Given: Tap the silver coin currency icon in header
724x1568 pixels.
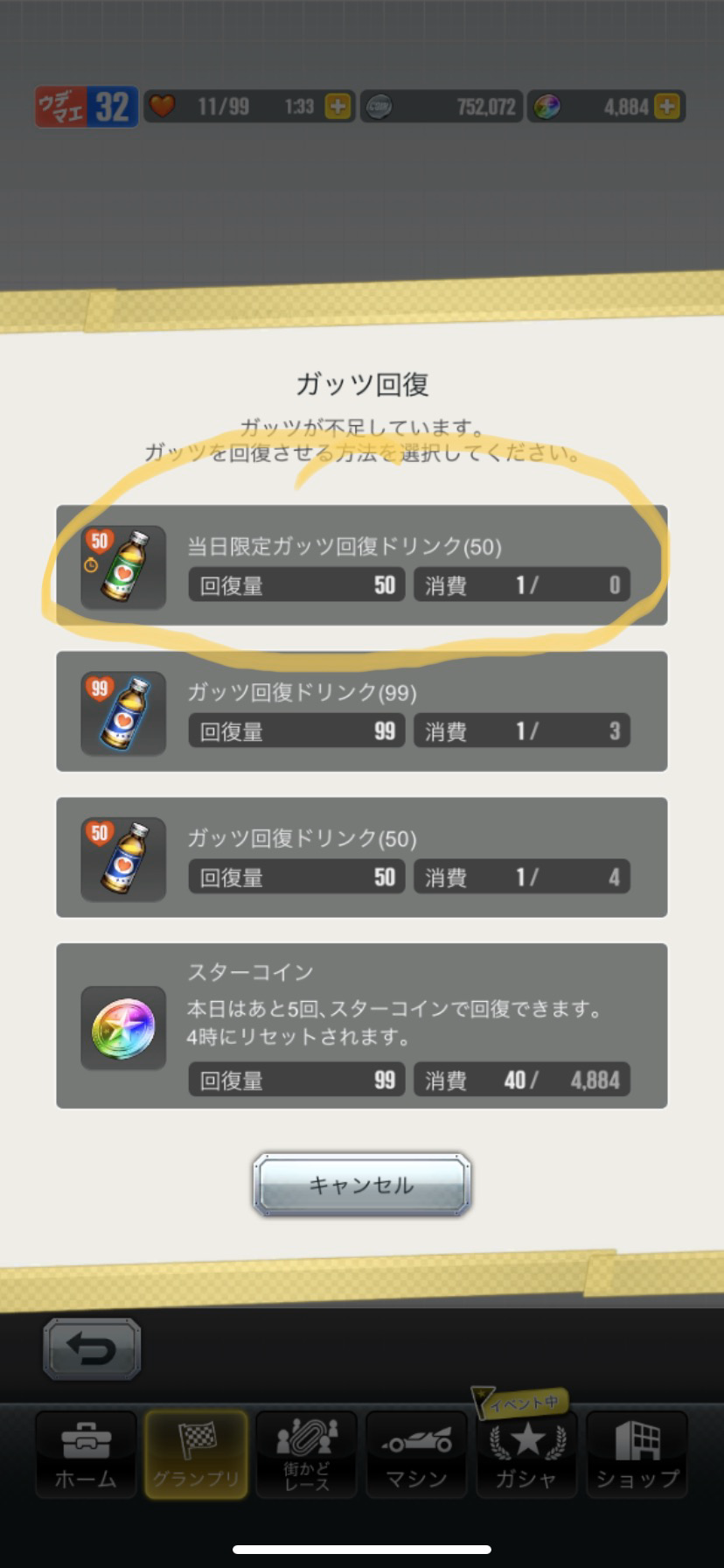Looking at the screenshot, I should pos(379,107).
